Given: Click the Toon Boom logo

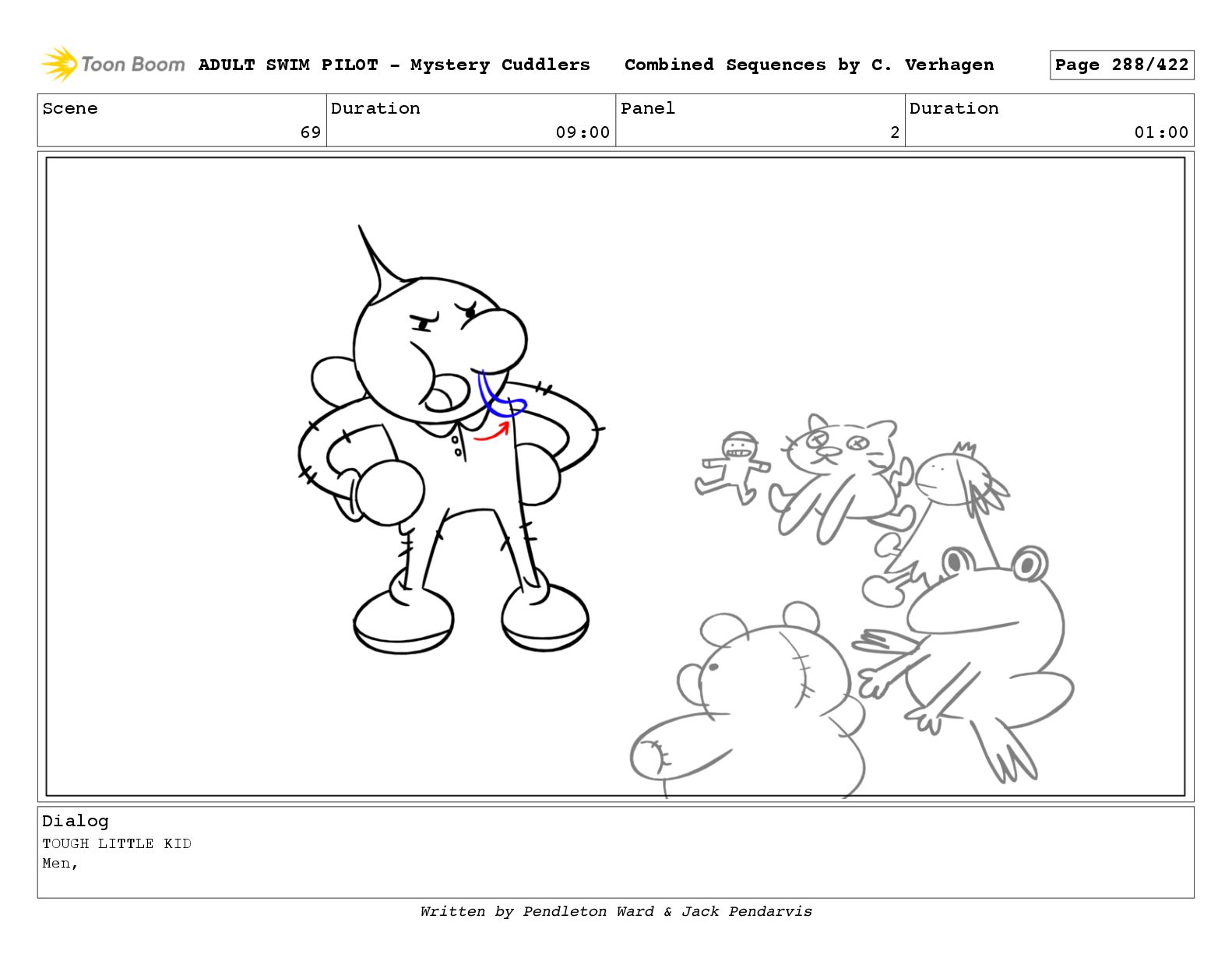Looking at the screenshot, I should pyautogui.click(x=113, y=65).
